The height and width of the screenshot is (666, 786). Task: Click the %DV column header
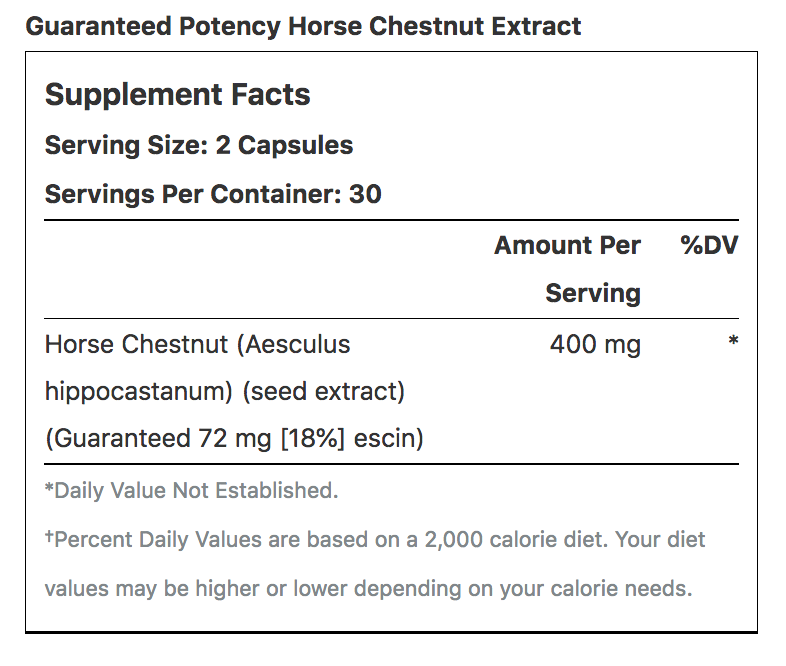(709, 245)
